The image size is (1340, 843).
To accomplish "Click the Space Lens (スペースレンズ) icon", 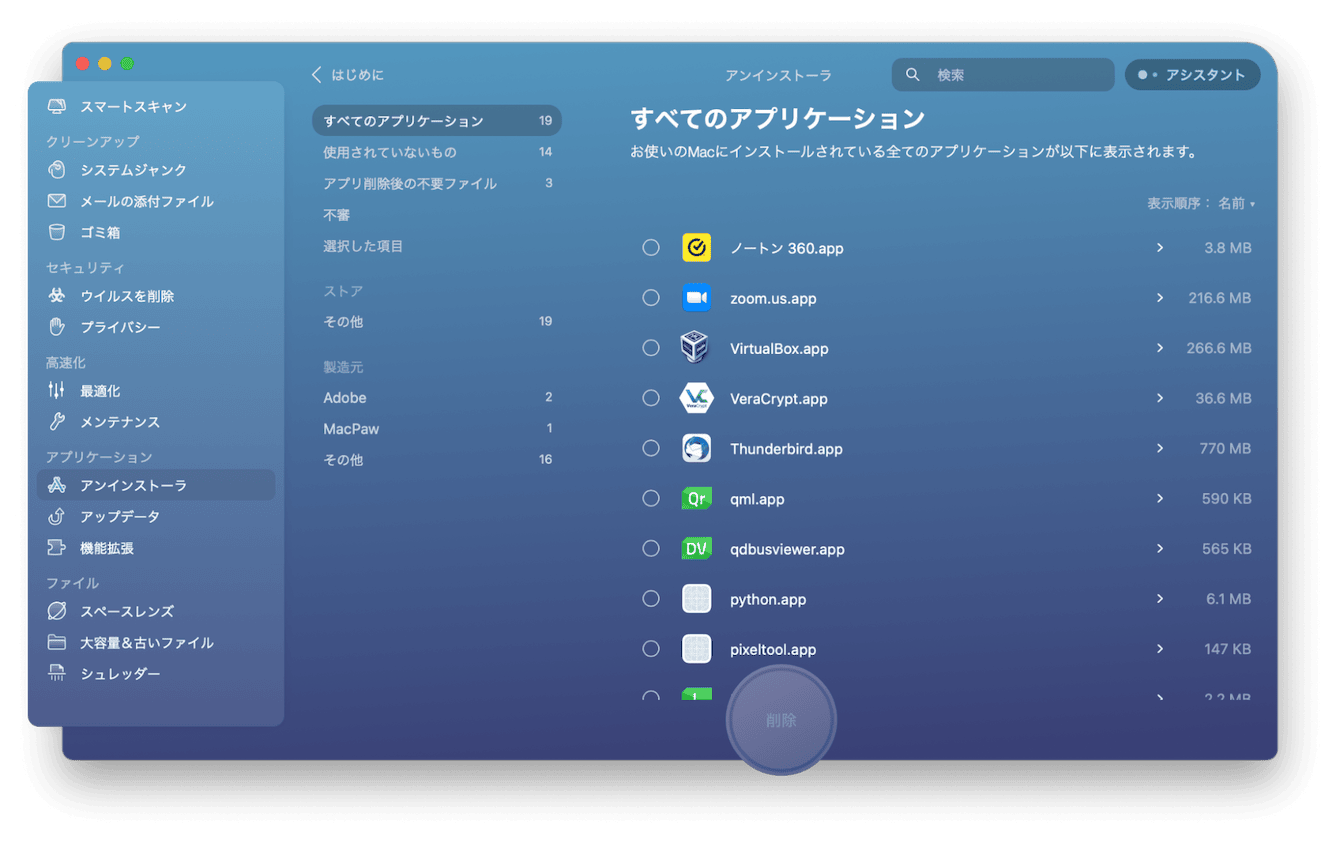I will tap(58, 611).
